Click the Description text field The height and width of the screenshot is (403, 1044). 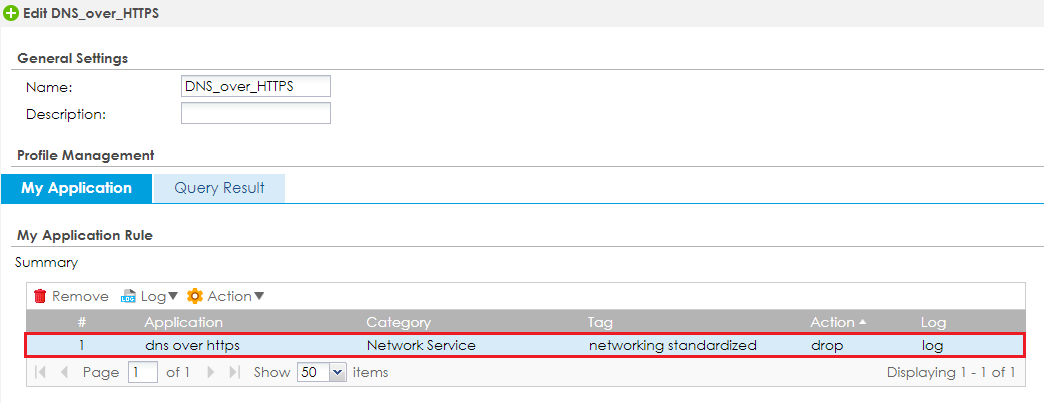coord(255,113)
